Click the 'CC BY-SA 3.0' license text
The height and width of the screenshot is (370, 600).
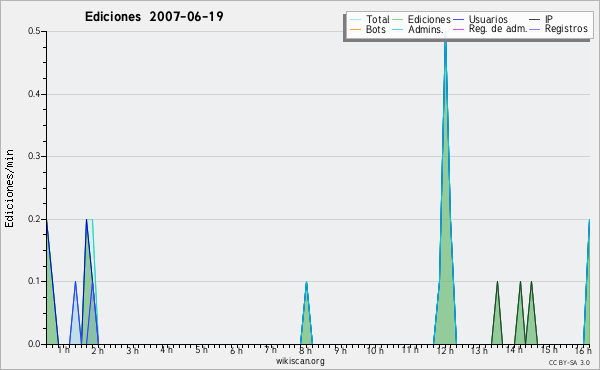(x=569, y=362)
